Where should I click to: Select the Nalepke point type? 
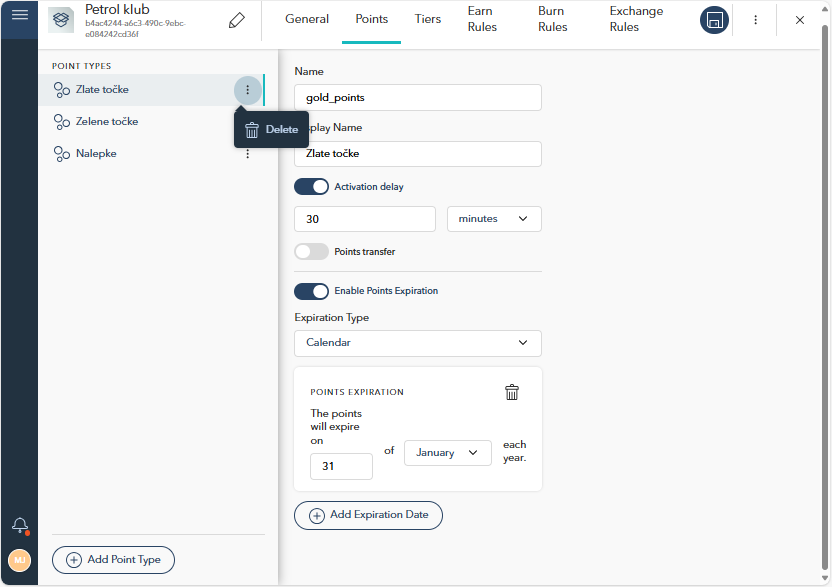click(151, 153)
